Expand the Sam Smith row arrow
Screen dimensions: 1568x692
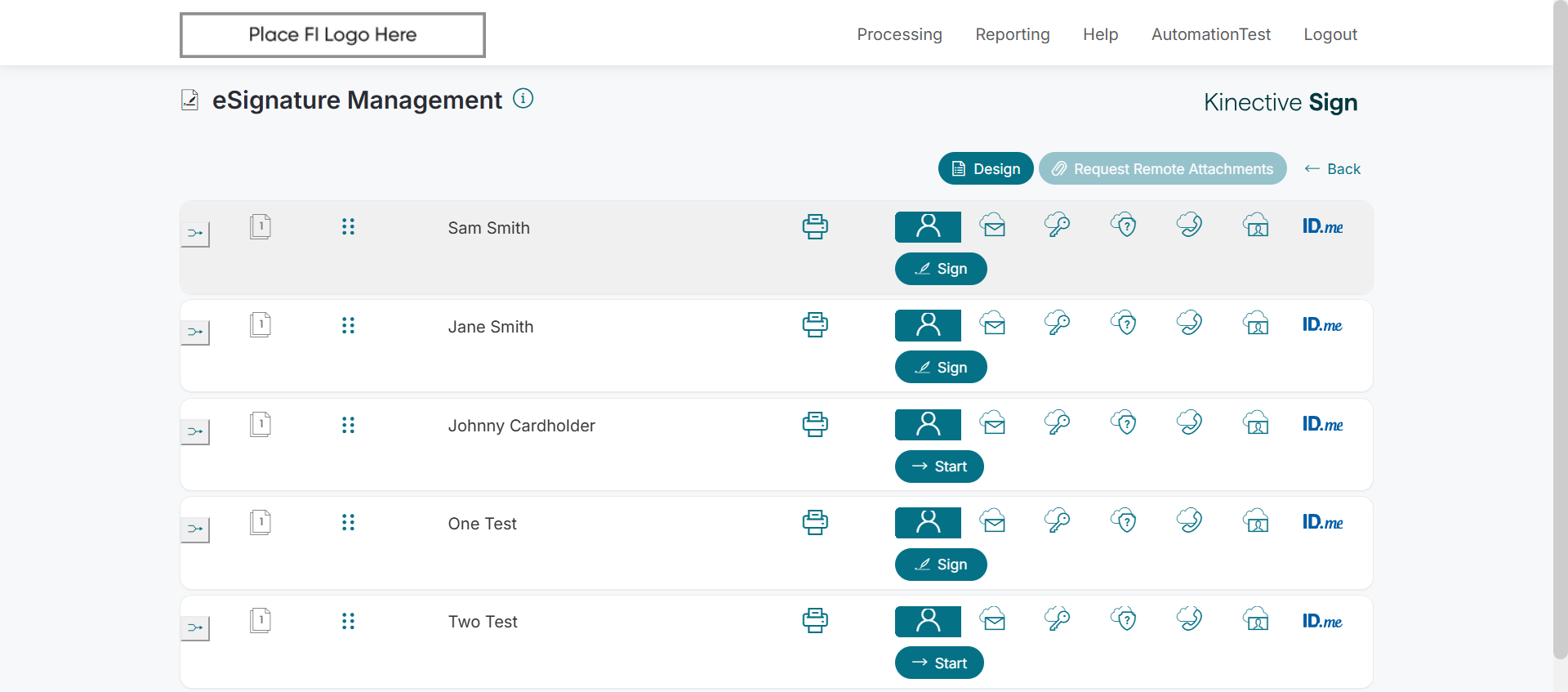pos(195,234)
